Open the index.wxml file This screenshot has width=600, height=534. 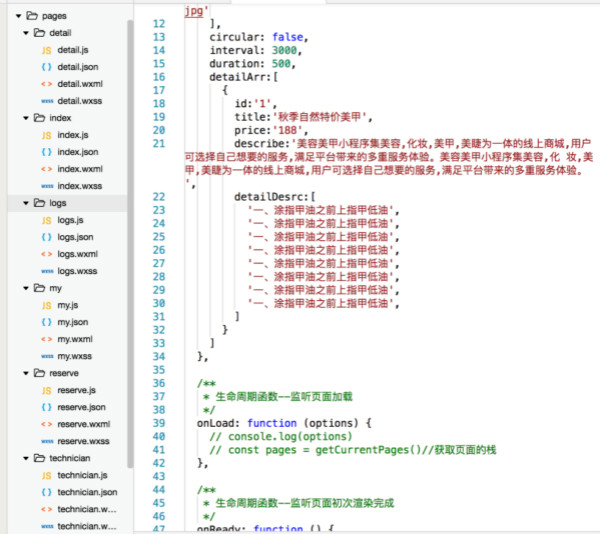point(80,169)
